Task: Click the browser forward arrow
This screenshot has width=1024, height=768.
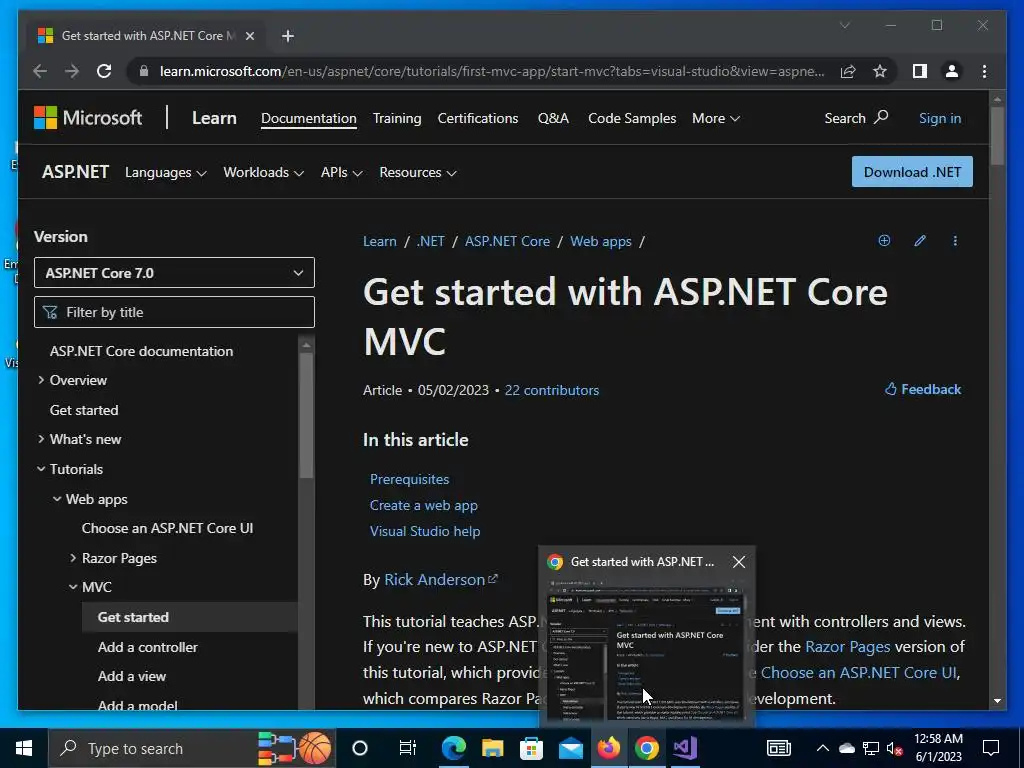Action: [x=72, y=71]
